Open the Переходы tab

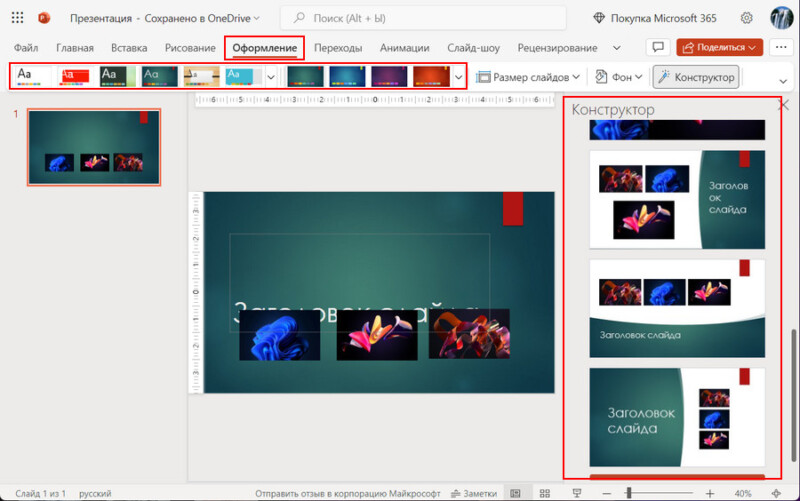(x=338, y=48)
